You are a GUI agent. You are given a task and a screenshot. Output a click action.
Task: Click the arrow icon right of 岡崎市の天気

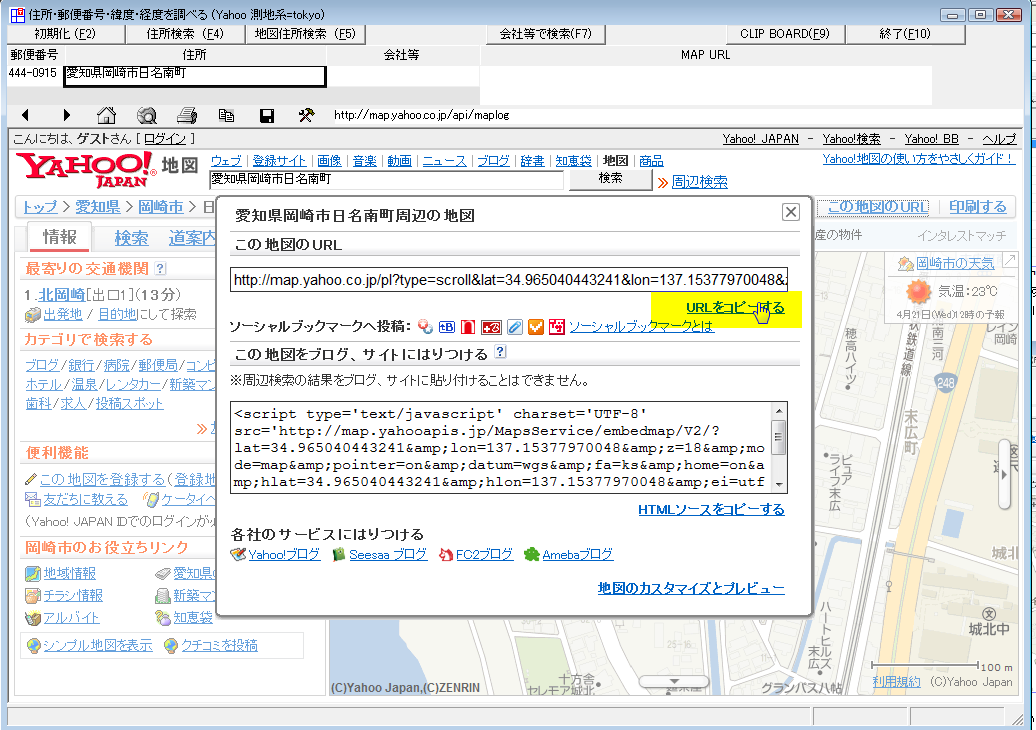(1009, 261)
